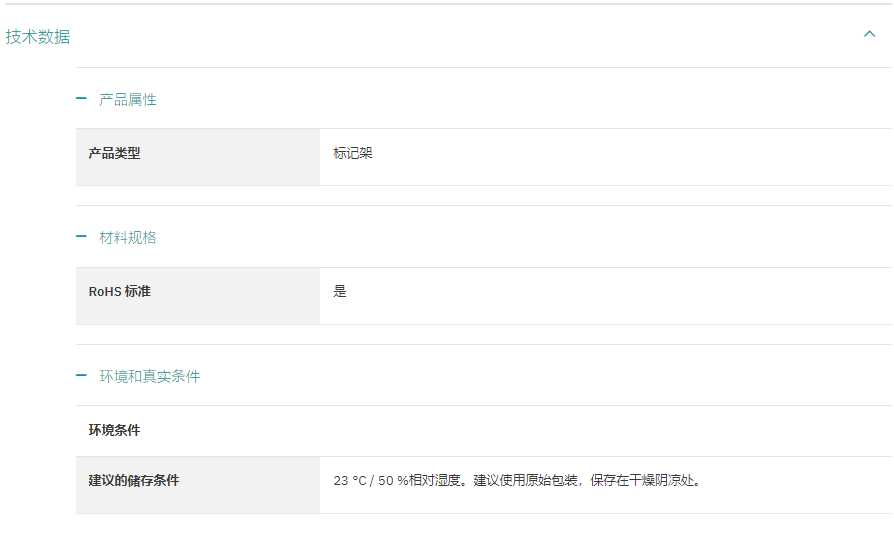The width and height of the screenshot is (894, 533).
Task: Select the 建议的储存条件 label cell
Action: (x=198, y=485)
